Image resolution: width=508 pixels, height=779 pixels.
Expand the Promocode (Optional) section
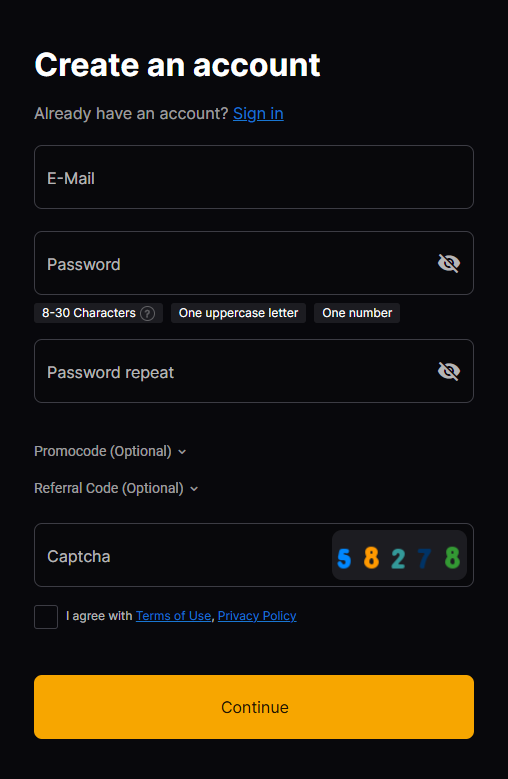pyautogui.click(x=110, y=451)
